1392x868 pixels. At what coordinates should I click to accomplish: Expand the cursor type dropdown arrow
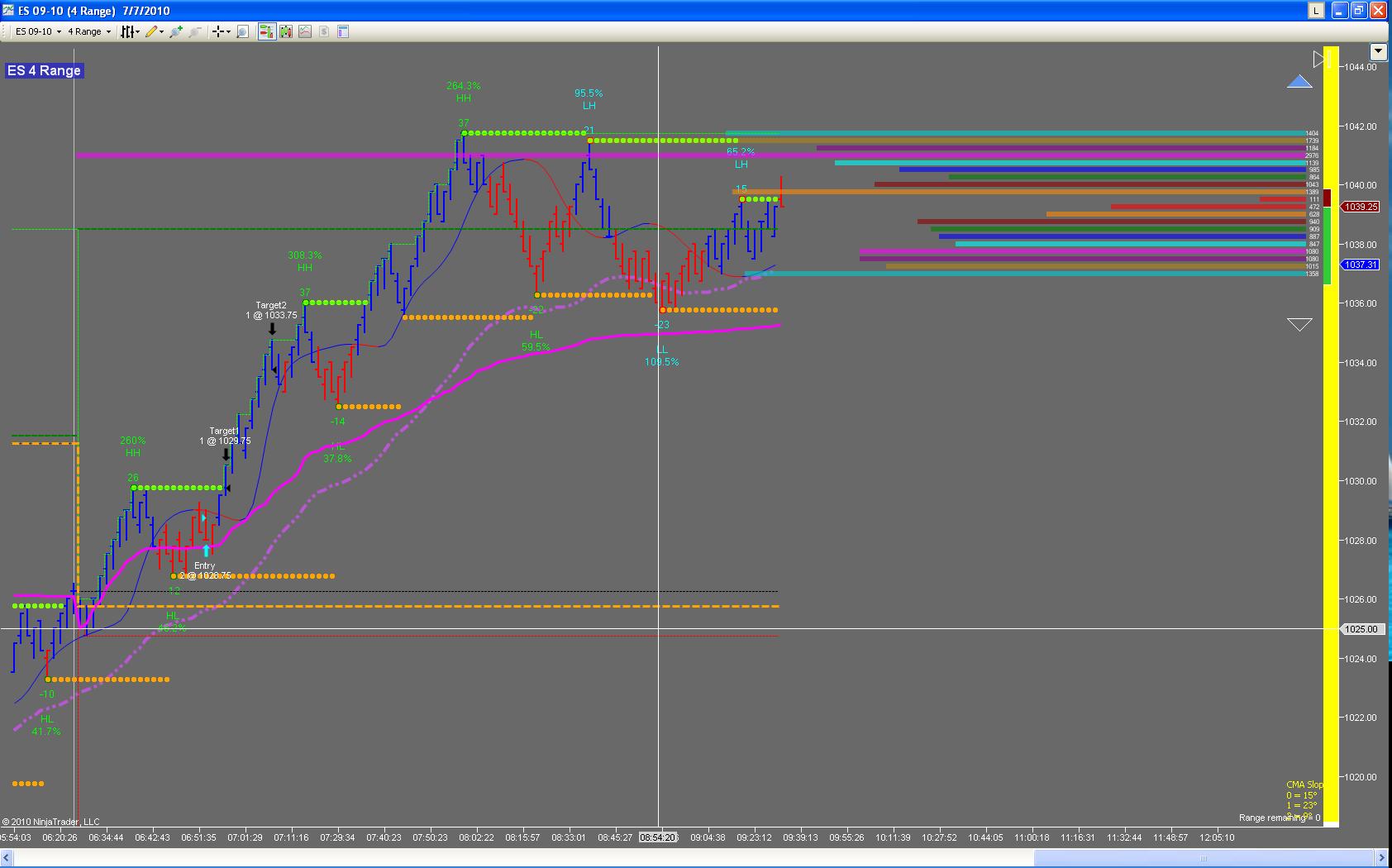[x=229, y=31]
